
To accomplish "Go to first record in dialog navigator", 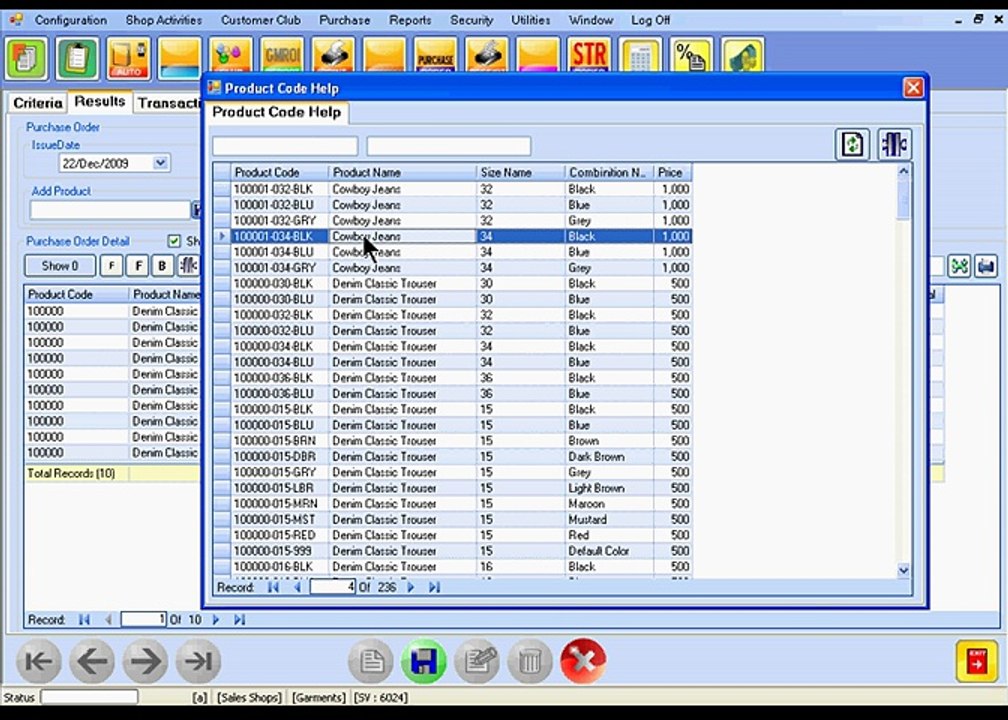I will coord(273,587).
